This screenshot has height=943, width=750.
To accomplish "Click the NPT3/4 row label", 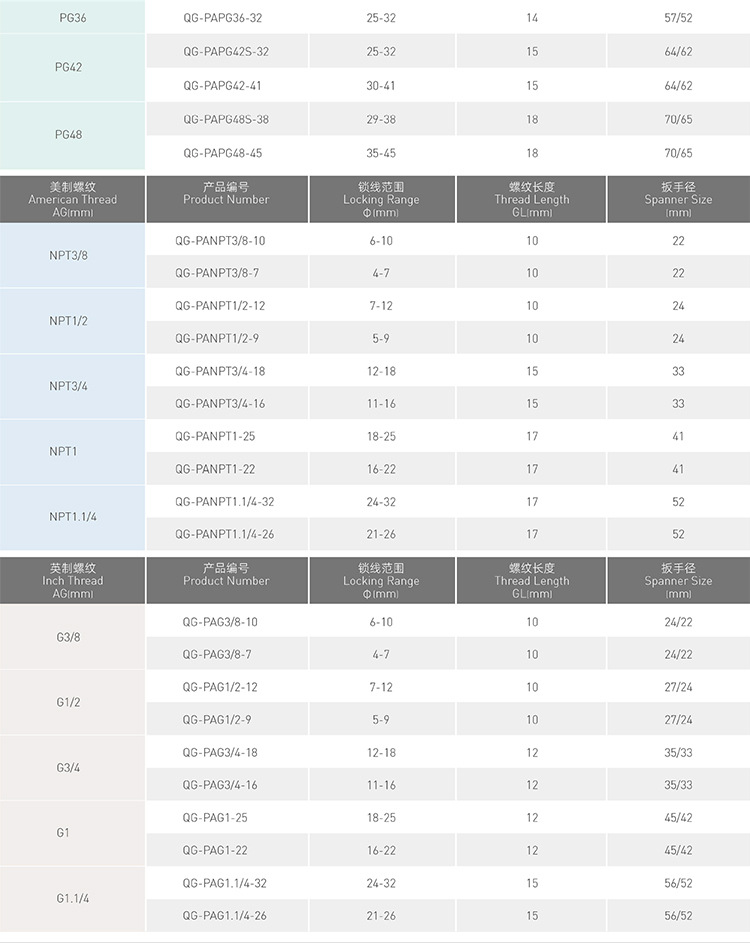I will 69,386.
